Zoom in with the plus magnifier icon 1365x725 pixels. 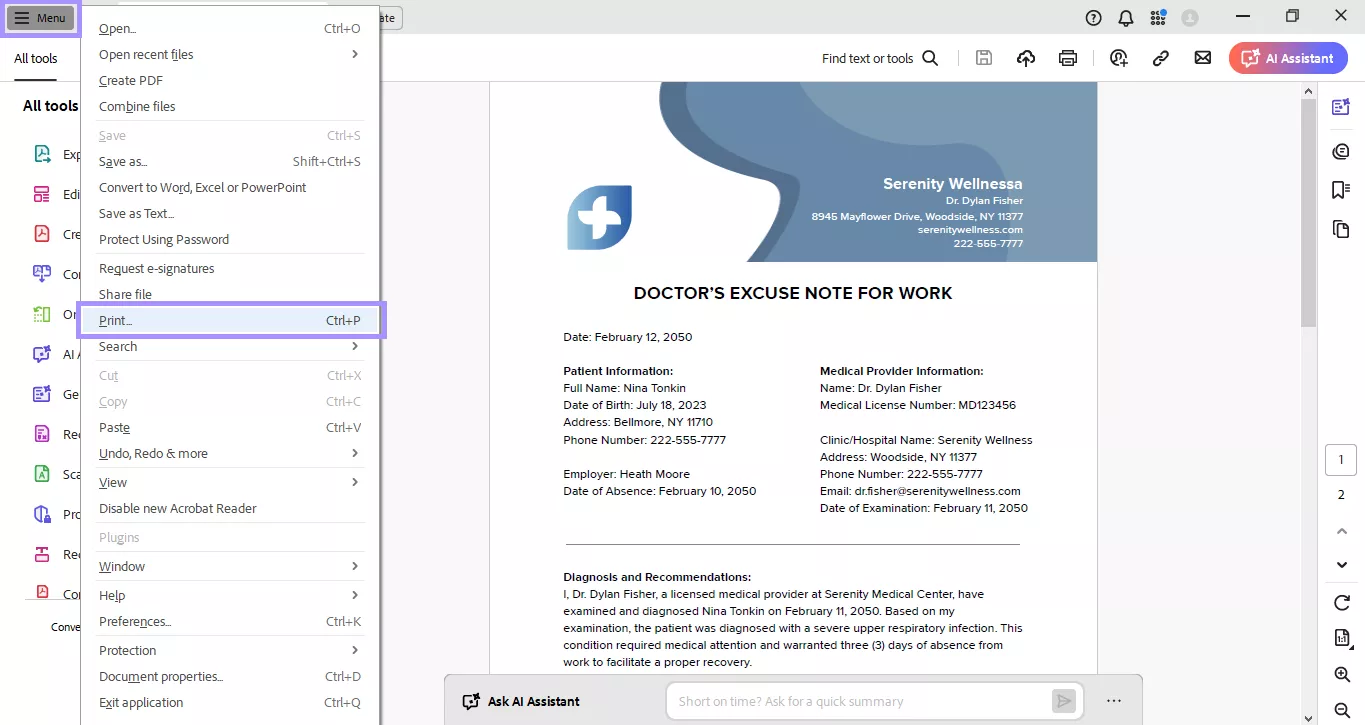tap(1342, 675)
